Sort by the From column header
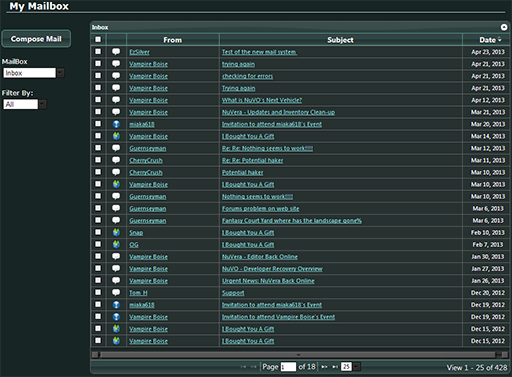512x377 pixels. 173,40
